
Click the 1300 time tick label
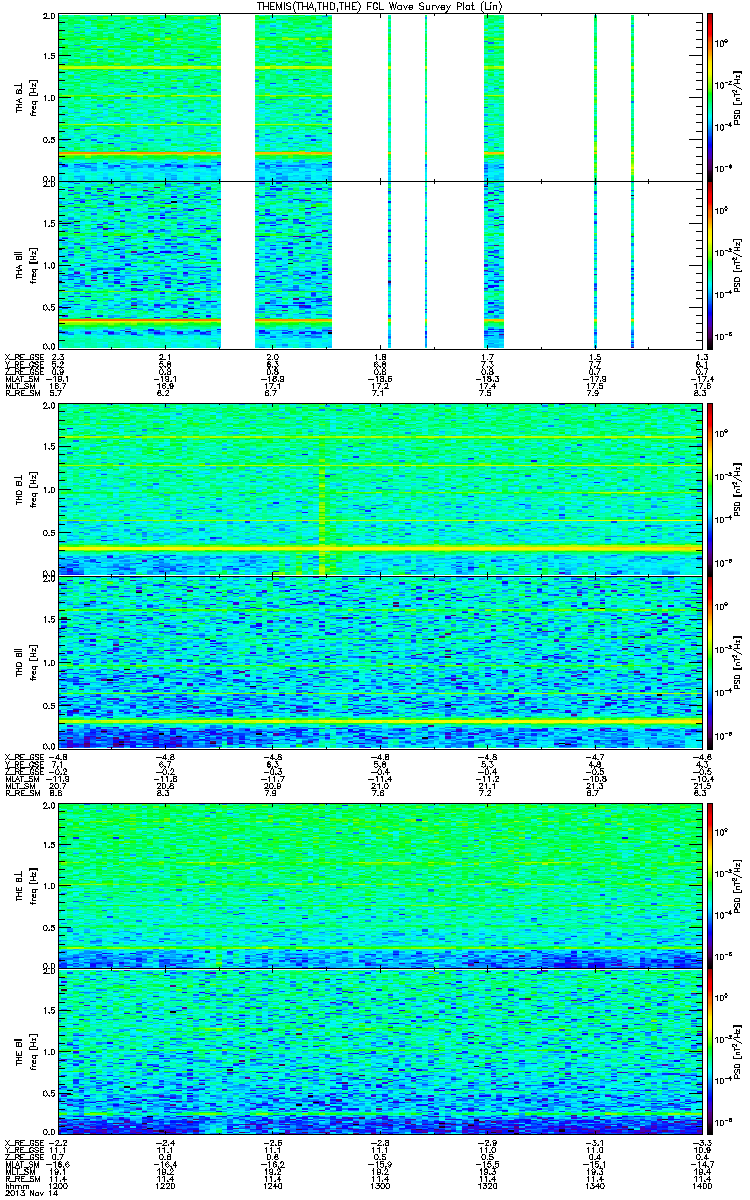pyautogui.click(x=380, y=1186)
